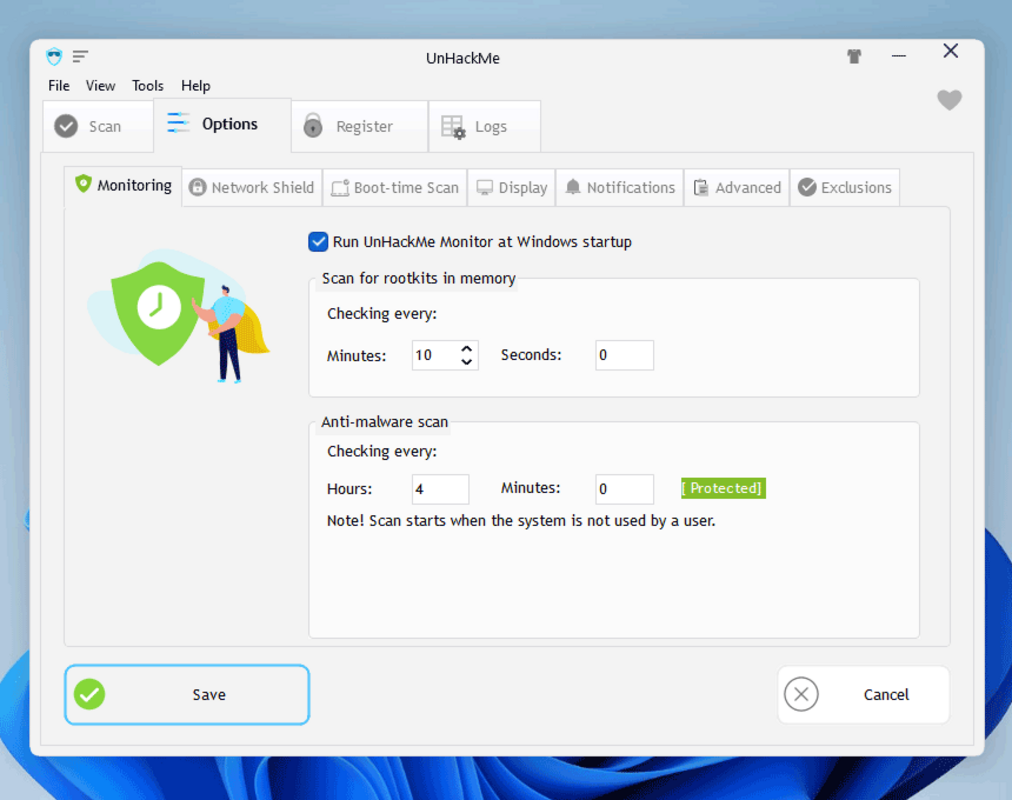
Task: Minimize the UnHackMe window
Action: coord(899,56)
